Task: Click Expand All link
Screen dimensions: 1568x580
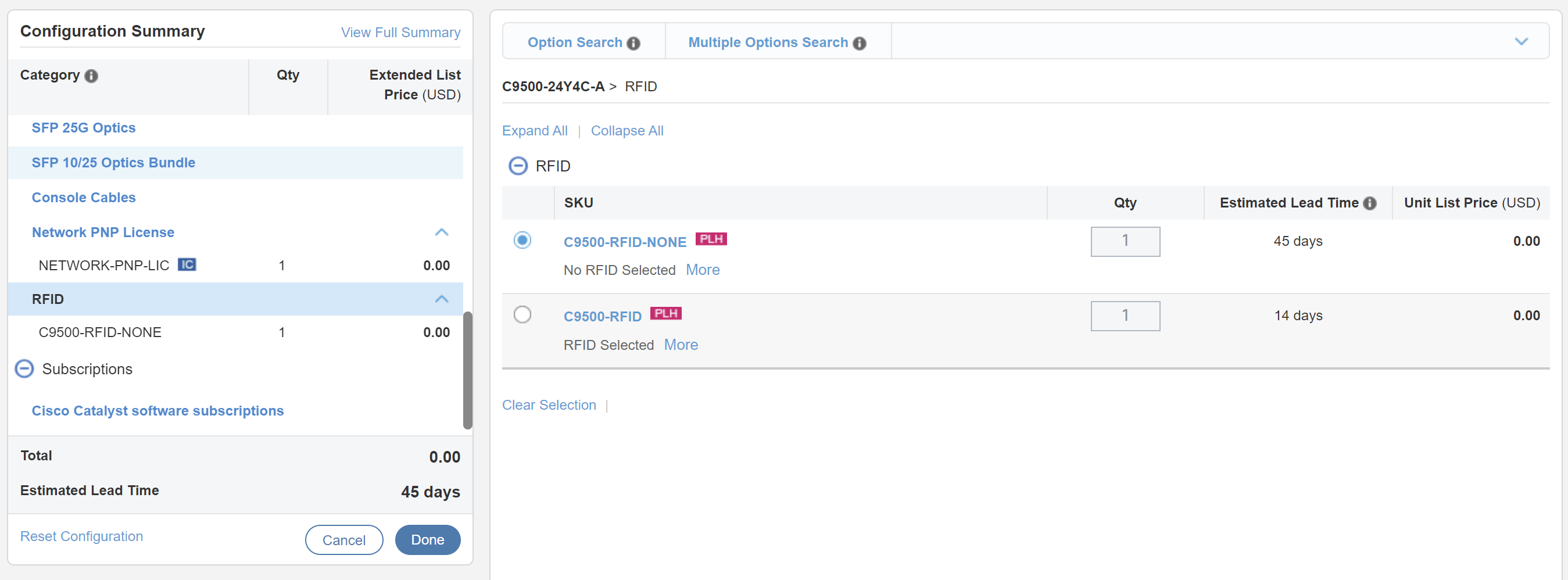Action: (535, 131)
